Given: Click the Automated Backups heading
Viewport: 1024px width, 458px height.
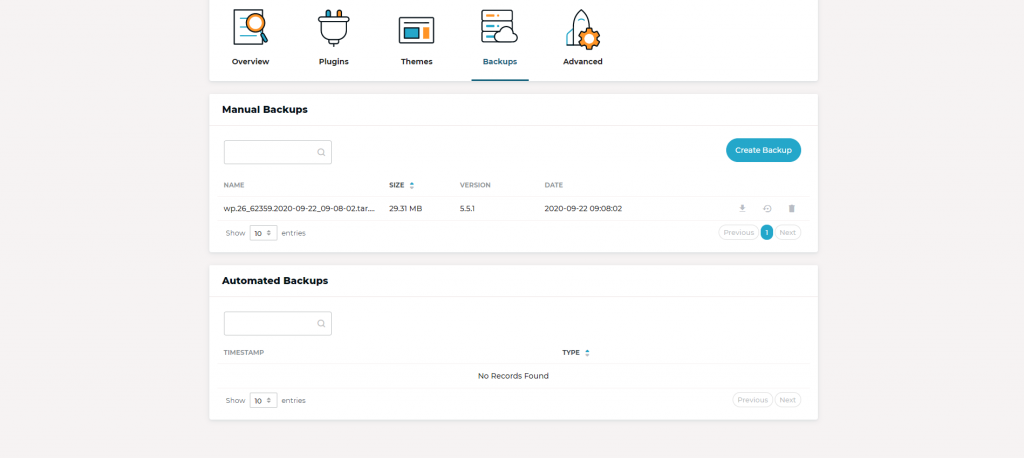Looking at the screenshot, I should pos(275,281).
